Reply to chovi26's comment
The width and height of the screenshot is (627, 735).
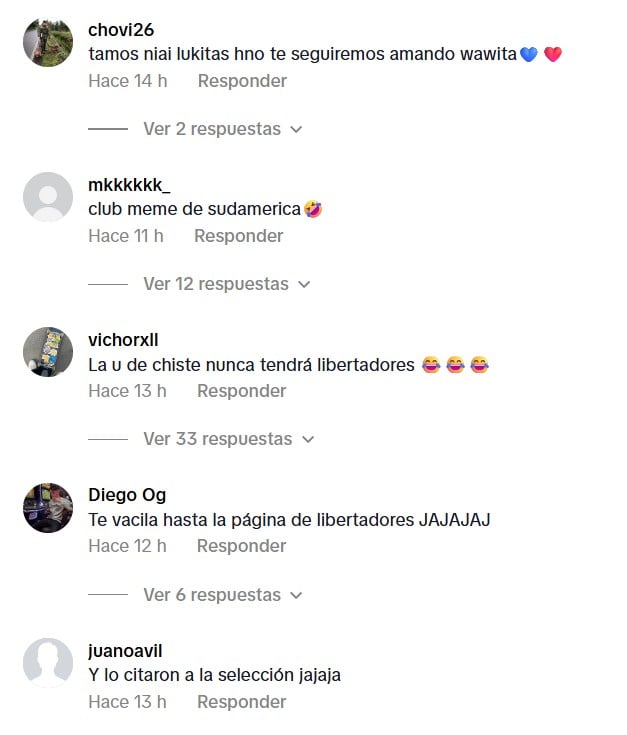[242, 81]
